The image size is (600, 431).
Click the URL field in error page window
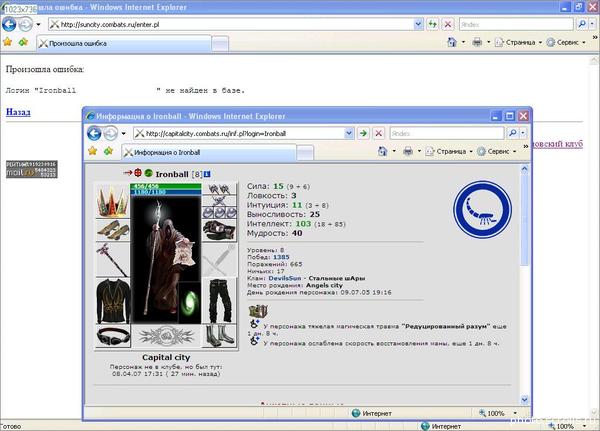[232, 24]
